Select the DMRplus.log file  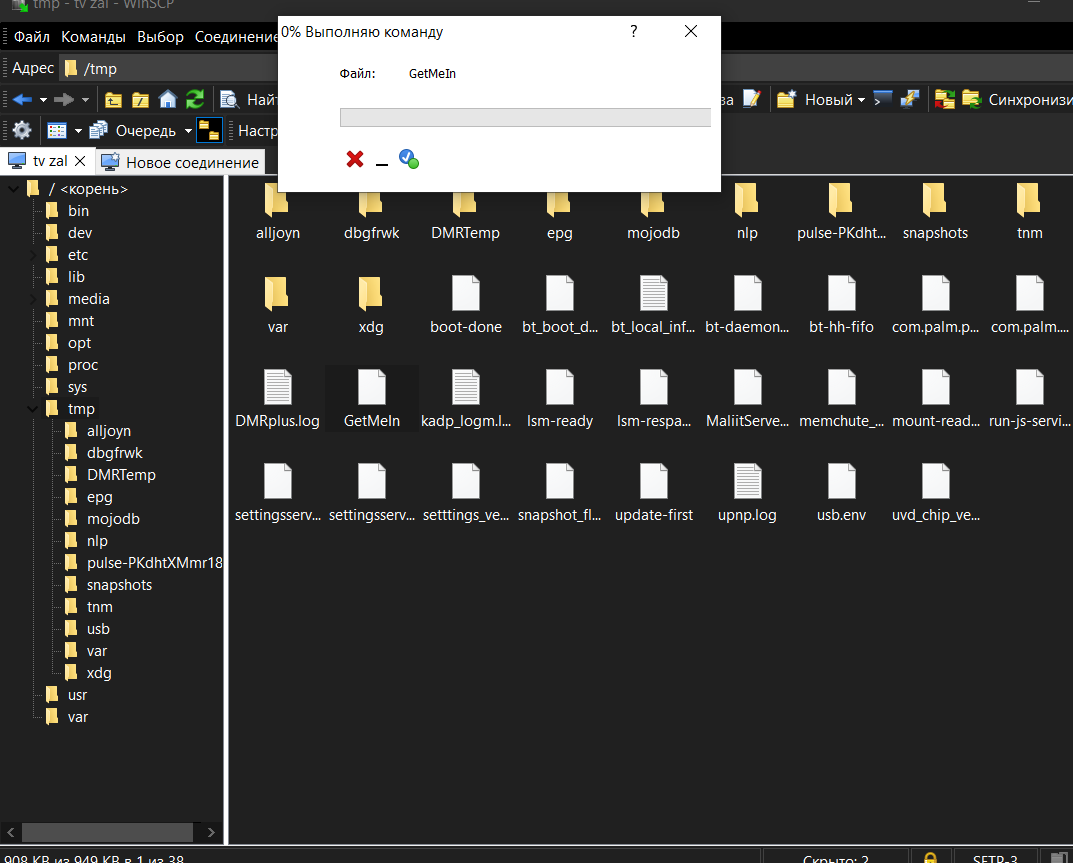[x=277, y=399]
